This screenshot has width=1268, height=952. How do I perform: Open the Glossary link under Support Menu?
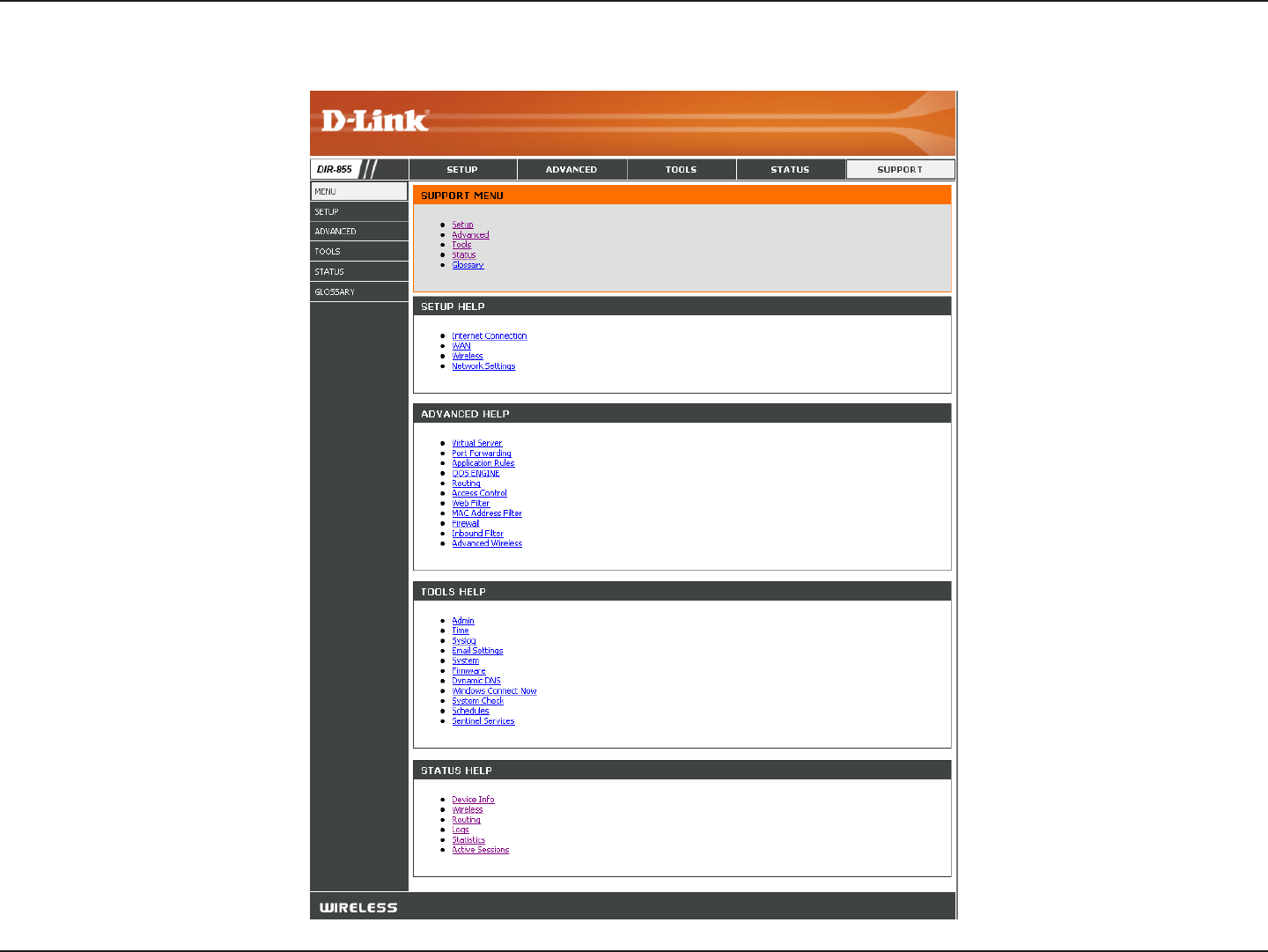click(468, 265)
